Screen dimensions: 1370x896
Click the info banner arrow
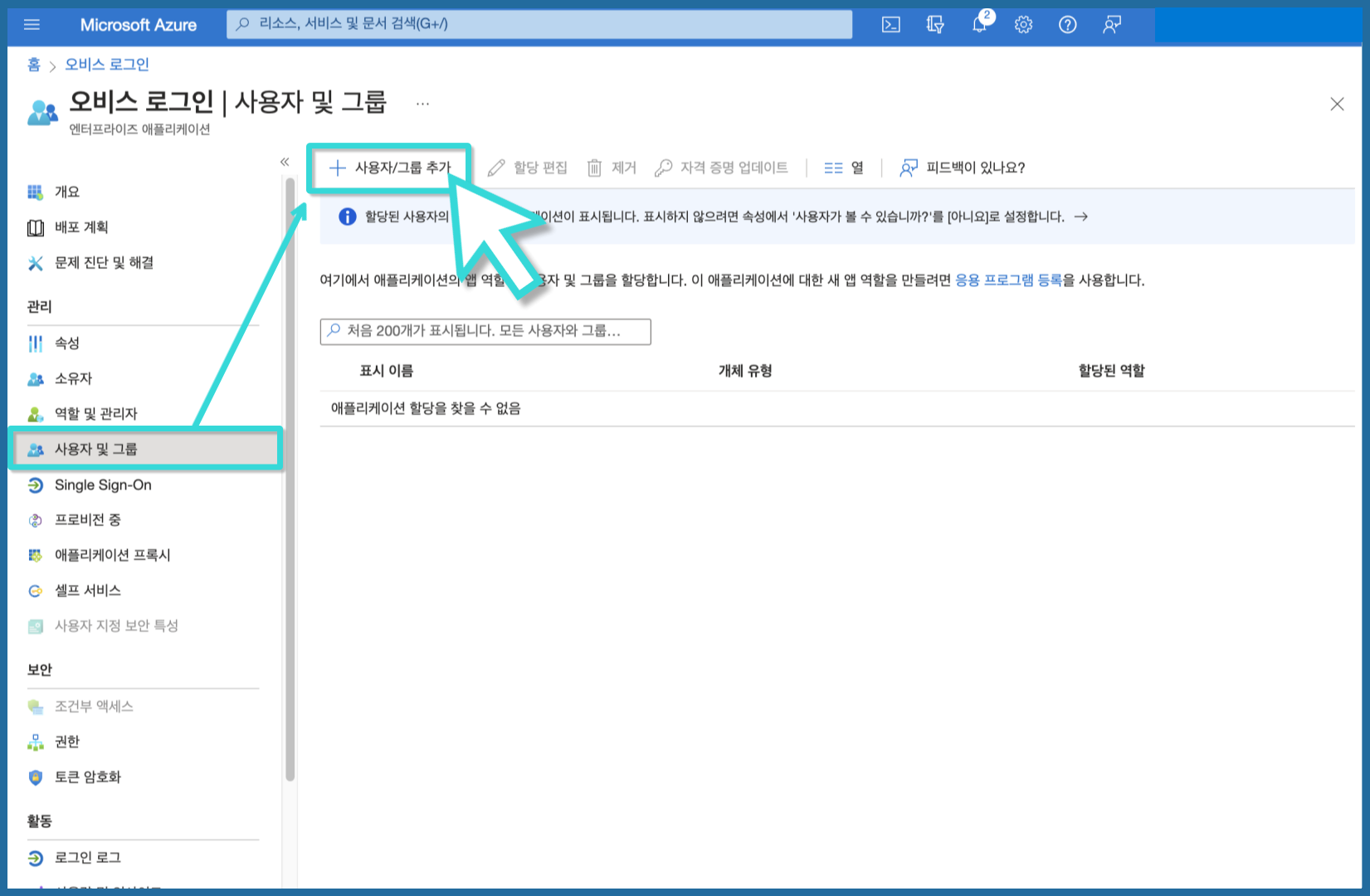pyautogui.click(x=1080, y=217)
